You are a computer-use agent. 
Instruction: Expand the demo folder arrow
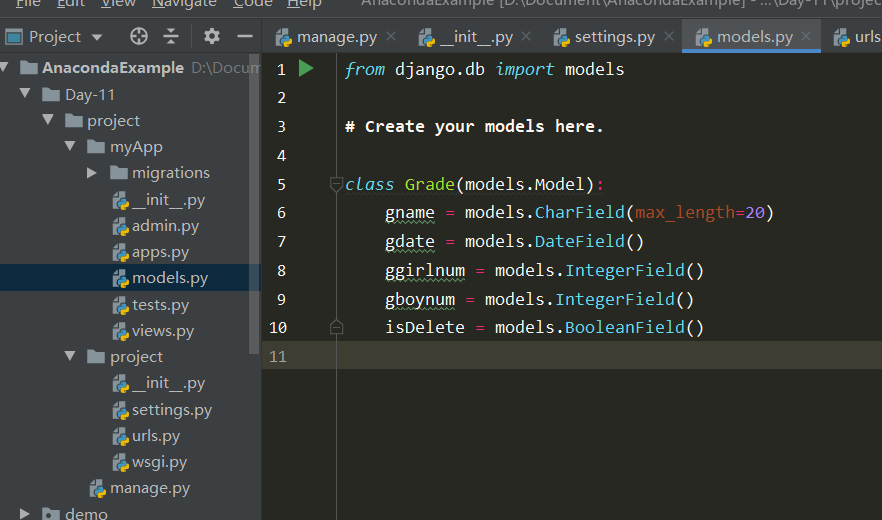coord(24,513)
